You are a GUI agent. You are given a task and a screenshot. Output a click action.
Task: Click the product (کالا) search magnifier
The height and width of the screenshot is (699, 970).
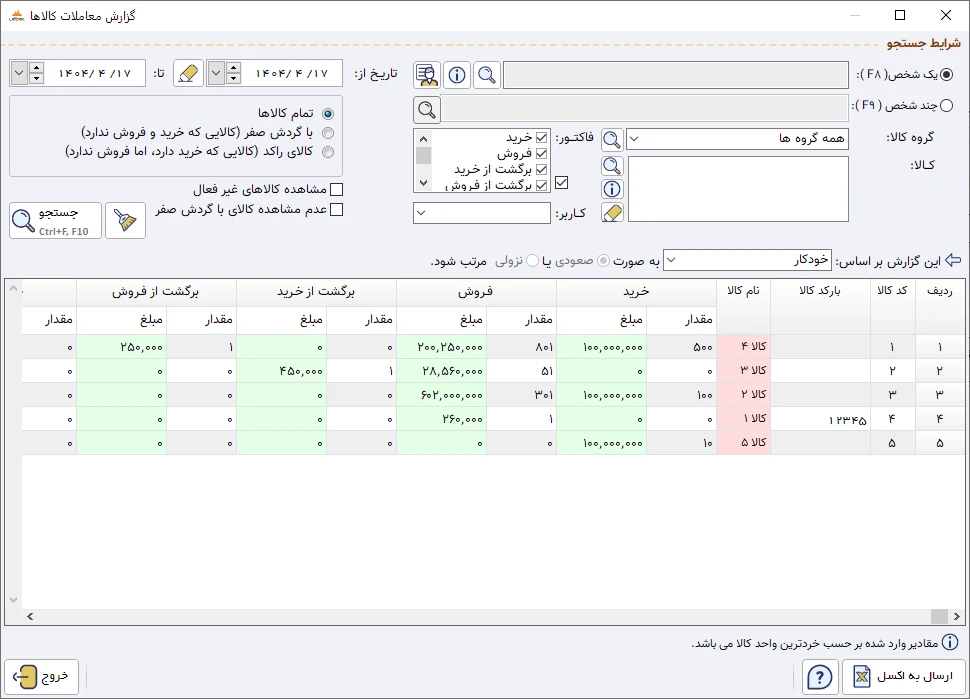[x=612, y=166]
